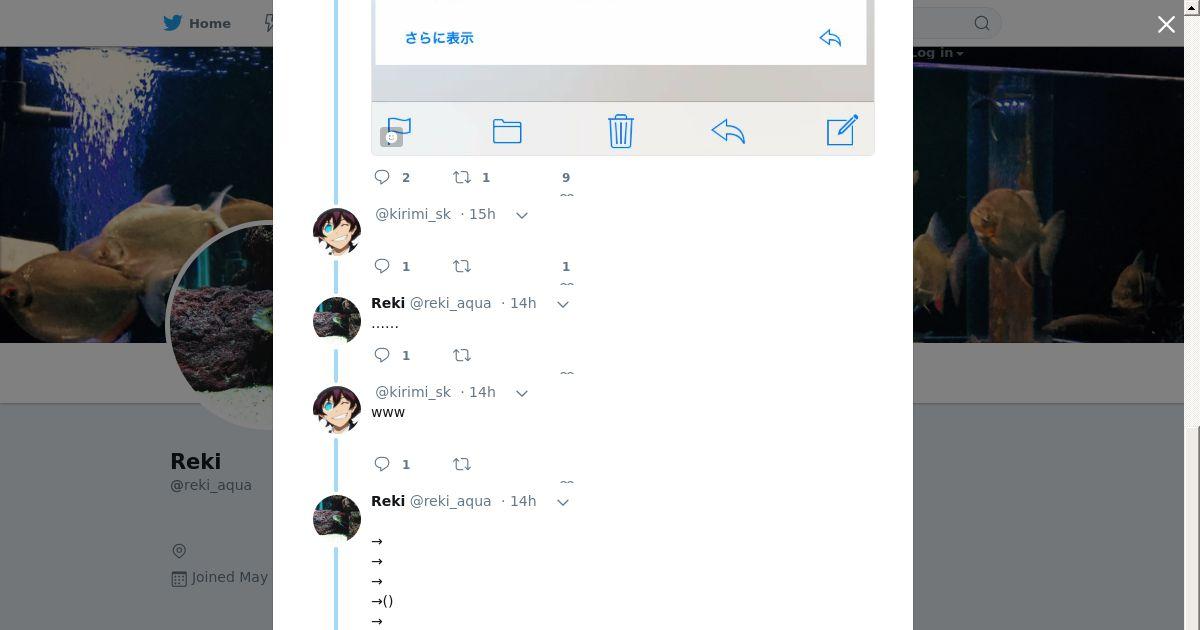Expand options chevron on kirimi_sk 'www' tweet
The height and width of the screenshot is (630, 1200).
click(x=521, y=393)
